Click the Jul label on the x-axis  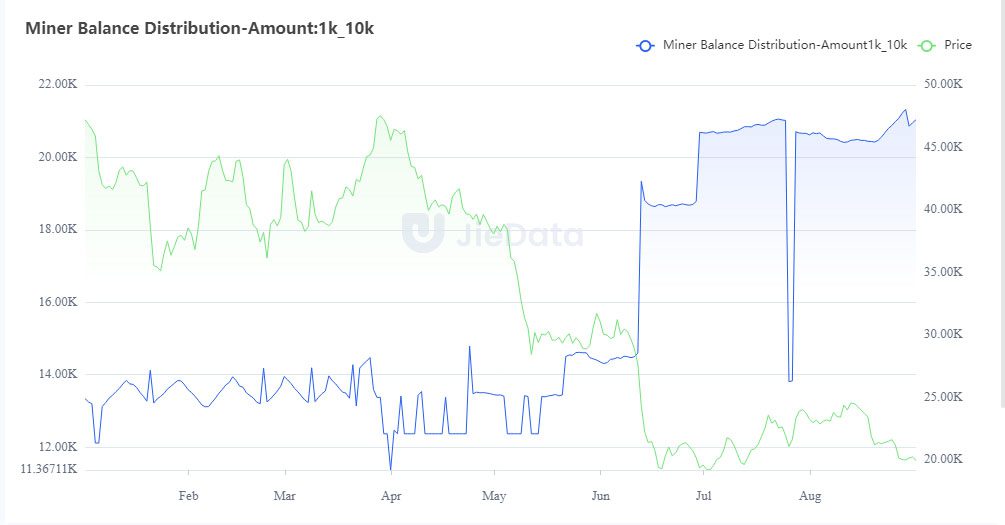click(703, 496)
